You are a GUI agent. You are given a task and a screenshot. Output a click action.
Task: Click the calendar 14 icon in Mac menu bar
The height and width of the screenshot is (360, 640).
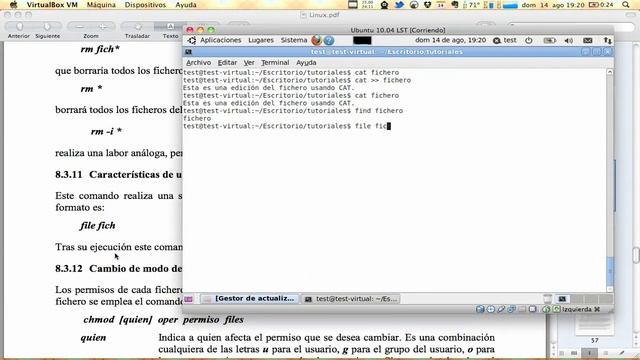441,5
